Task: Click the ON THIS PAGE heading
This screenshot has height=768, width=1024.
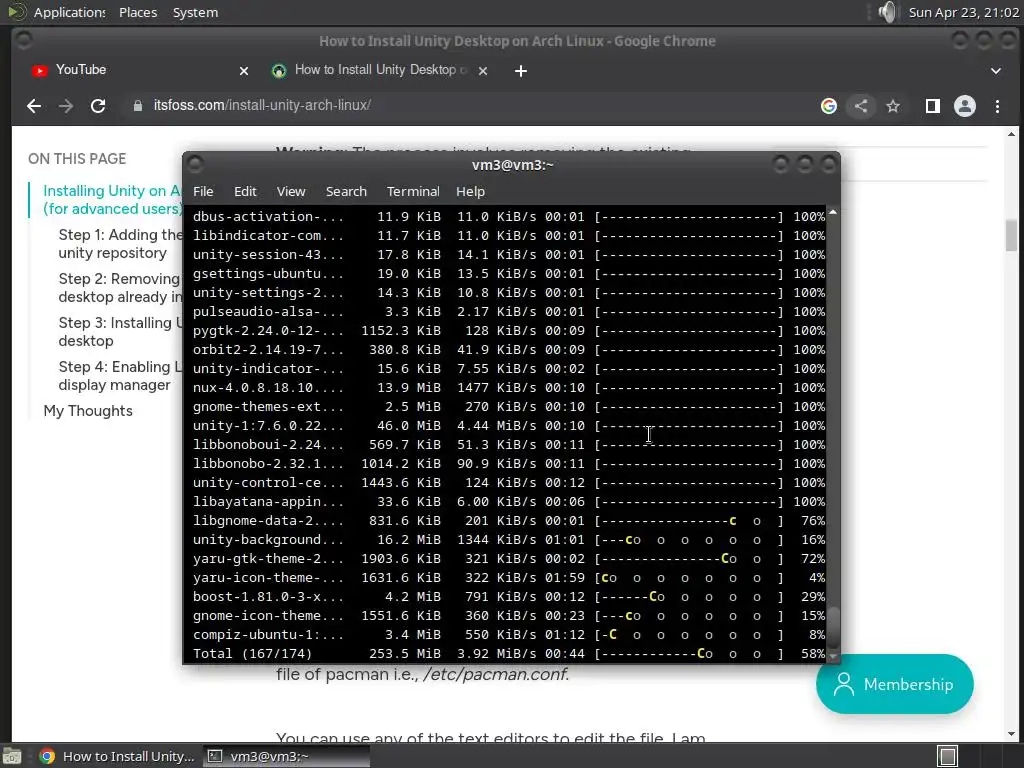Action: 77,159
